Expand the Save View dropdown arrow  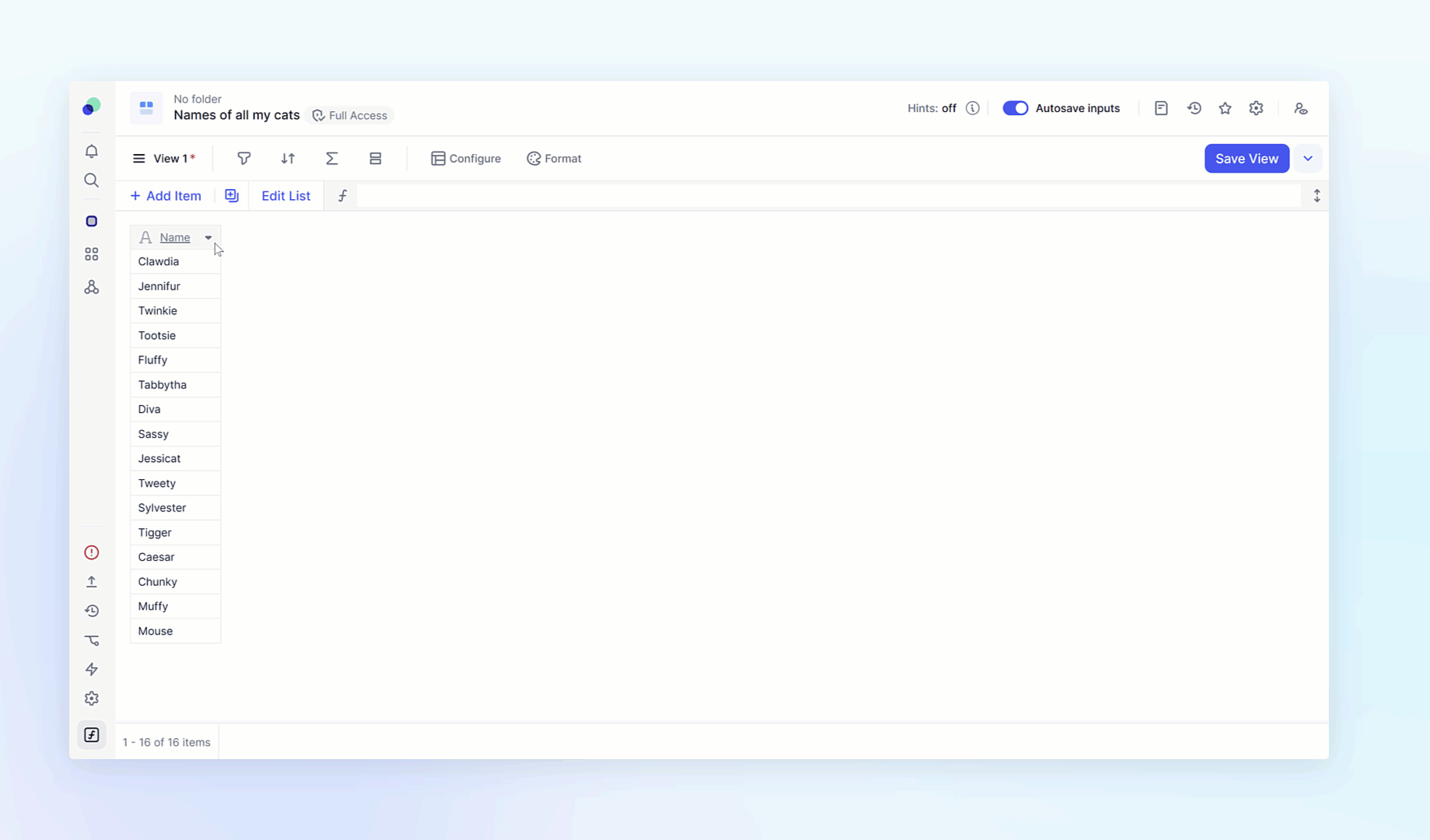coord(1307,159)
